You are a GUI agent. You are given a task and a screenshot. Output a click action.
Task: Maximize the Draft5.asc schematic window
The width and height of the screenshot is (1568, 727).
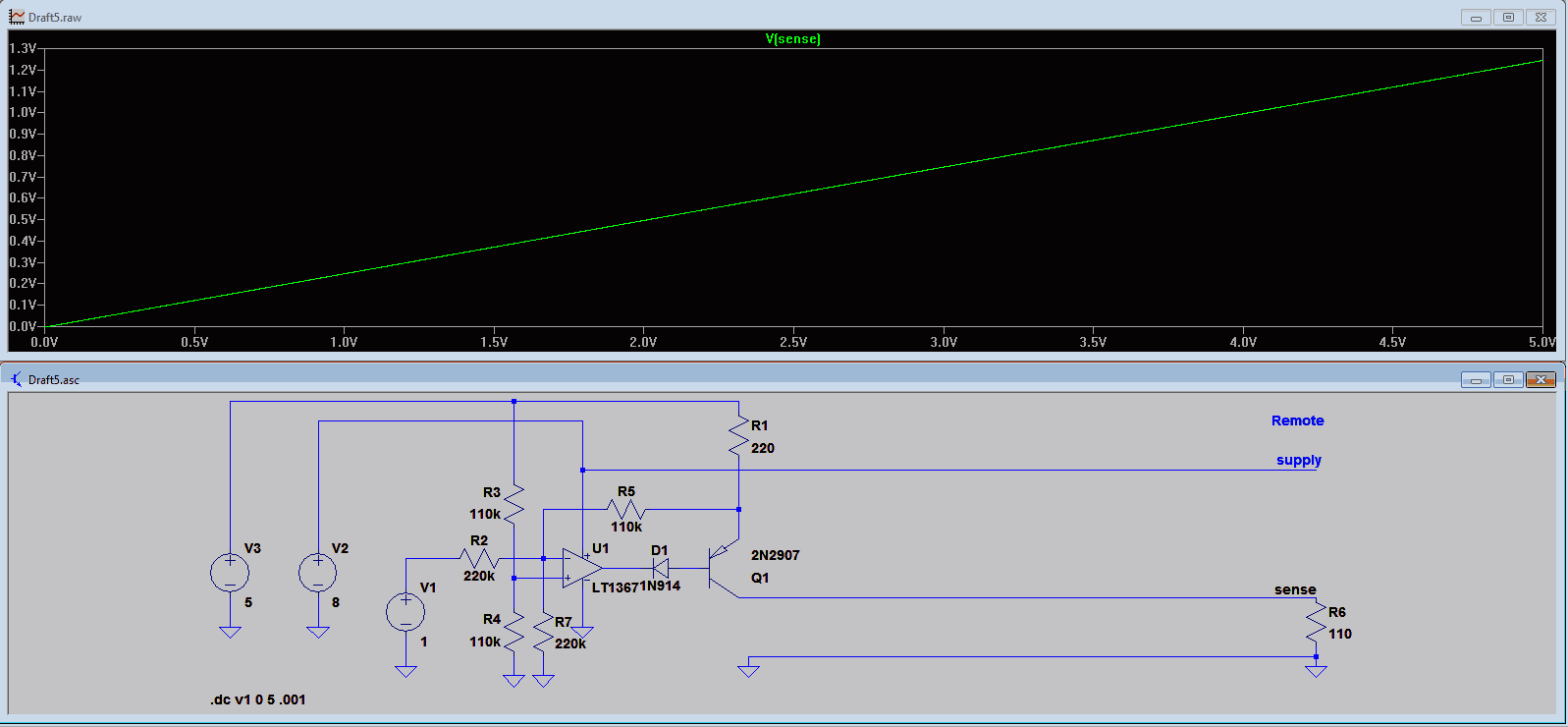(1508, 379)
